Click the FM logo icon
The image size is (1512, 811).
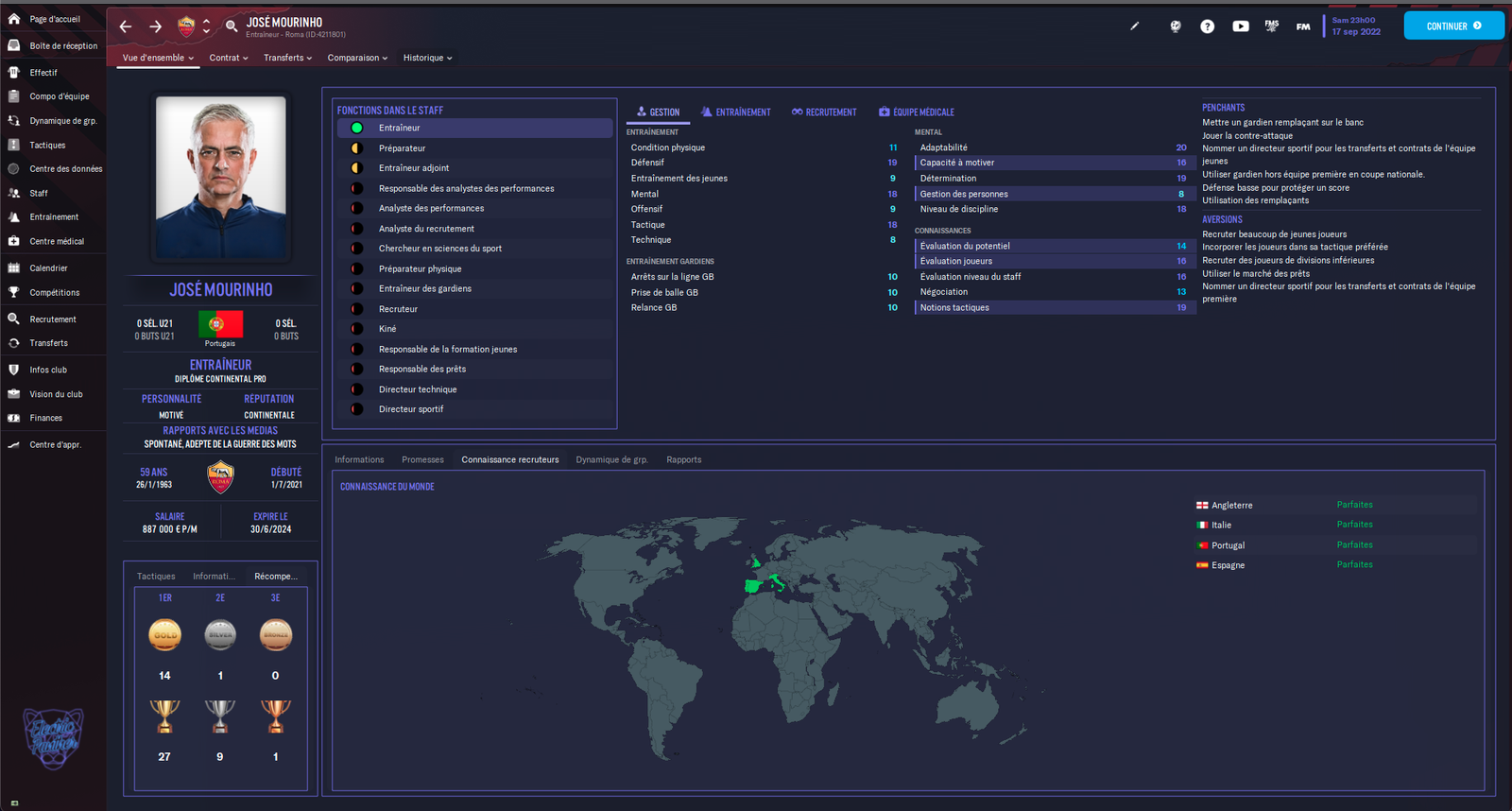click(1303, 26)
